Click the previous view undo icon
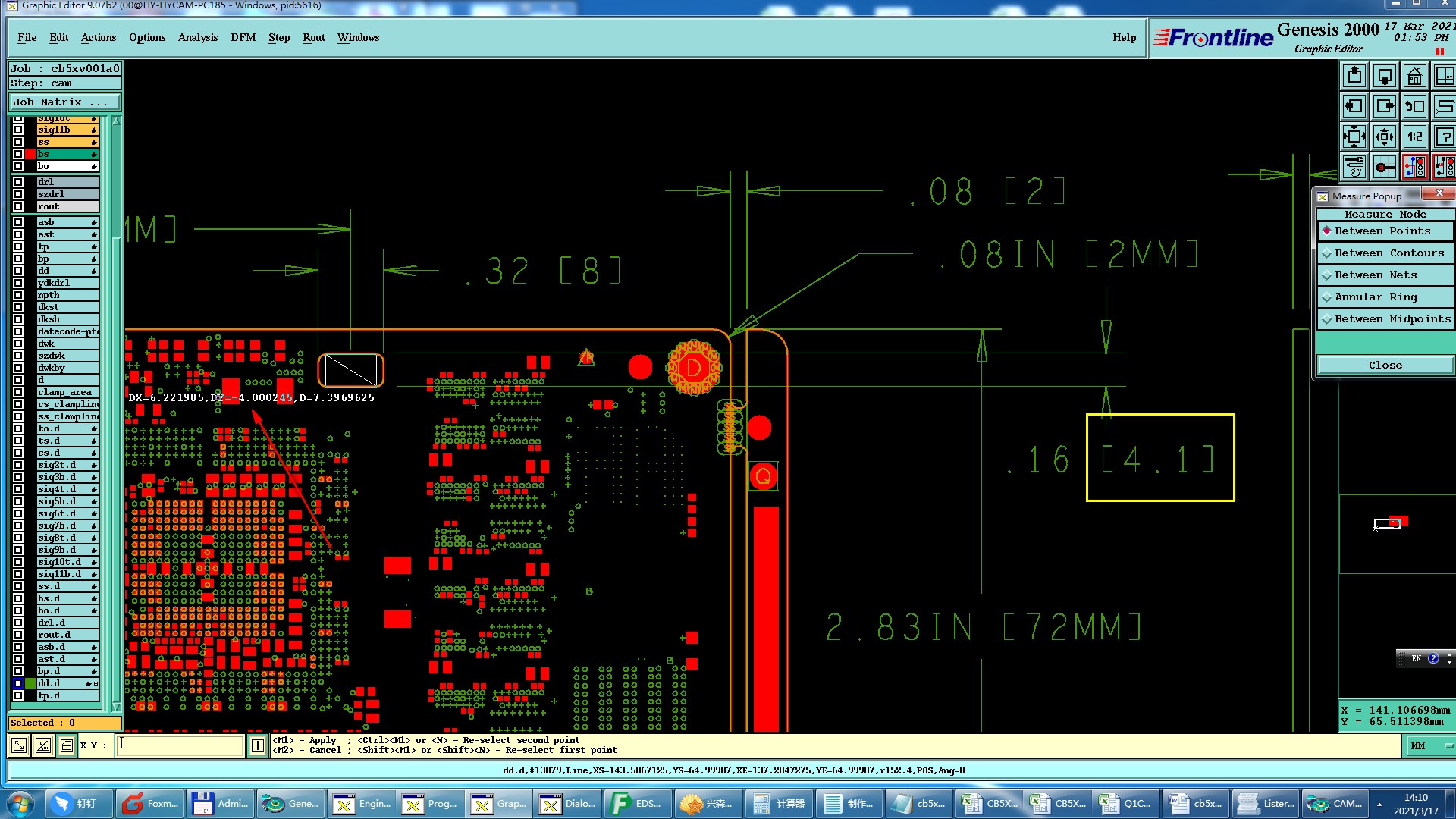Viewport: 1456px width, 819px height. pyautogui.click(x=1414, y=107)
